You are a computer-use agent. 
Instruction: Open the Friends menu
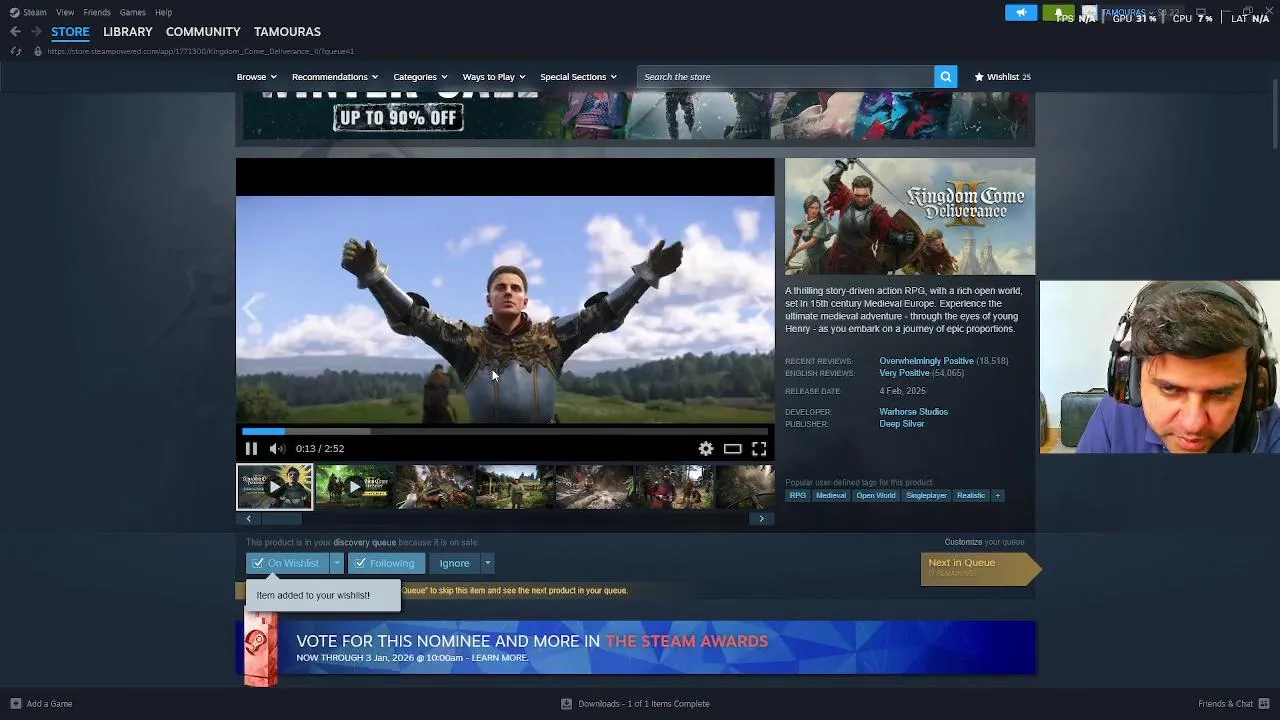pyautogui.click(x=97, y=13)
